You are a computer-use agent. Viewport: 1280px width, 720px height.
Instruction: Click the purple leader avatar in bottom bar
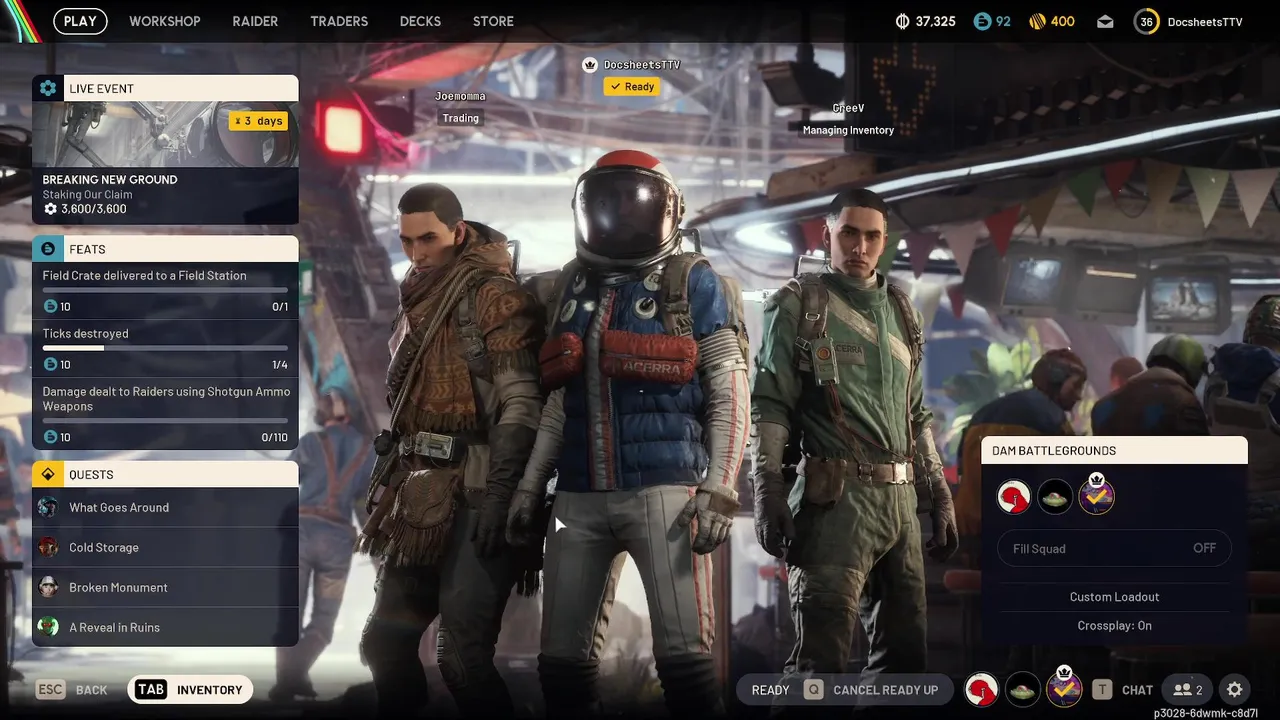pyautogui.click(x=1064, y=688)
